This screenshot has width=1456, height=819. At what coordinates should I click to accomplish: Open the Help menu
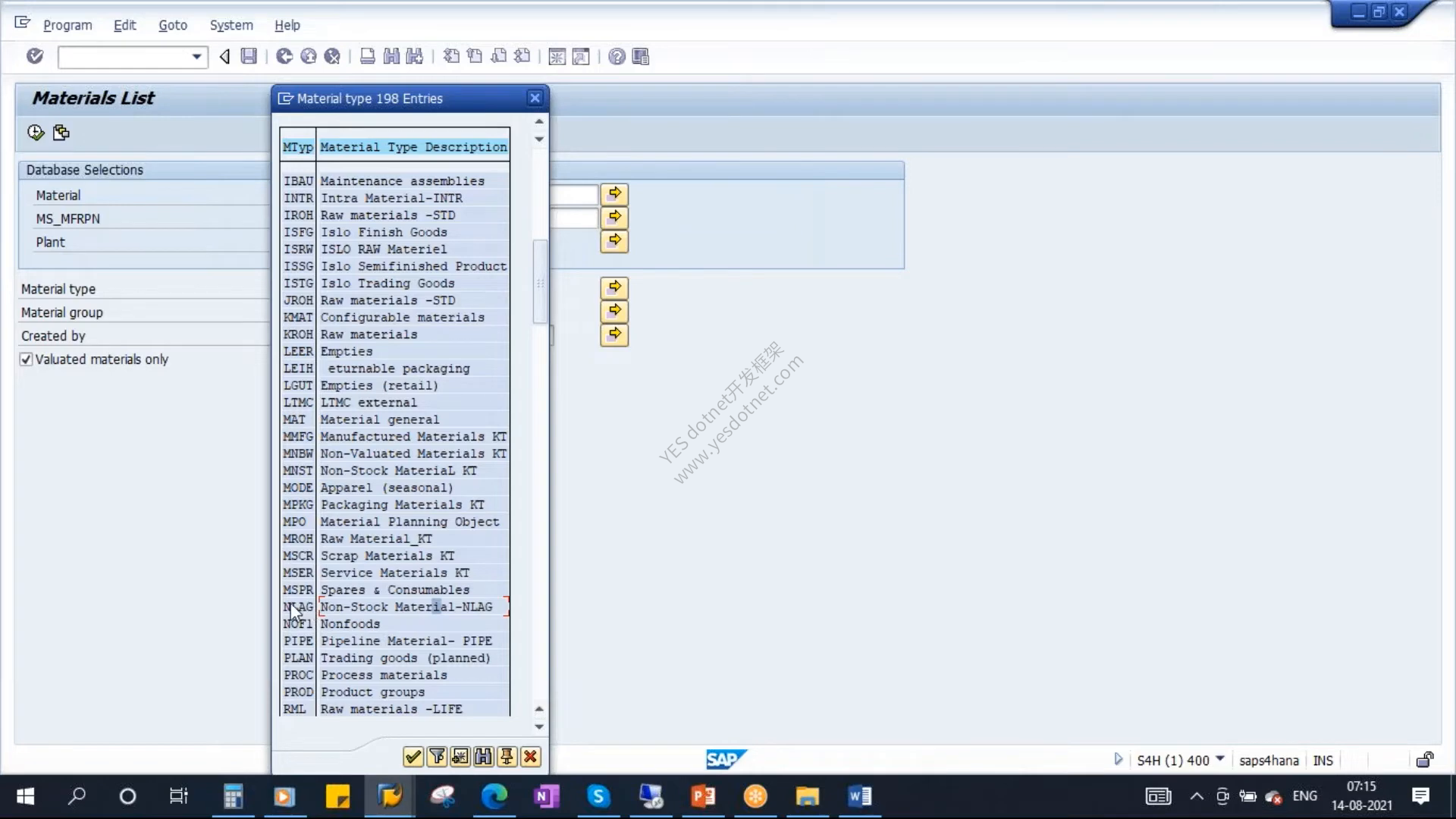pyautogui.click(x=287, y=25)
